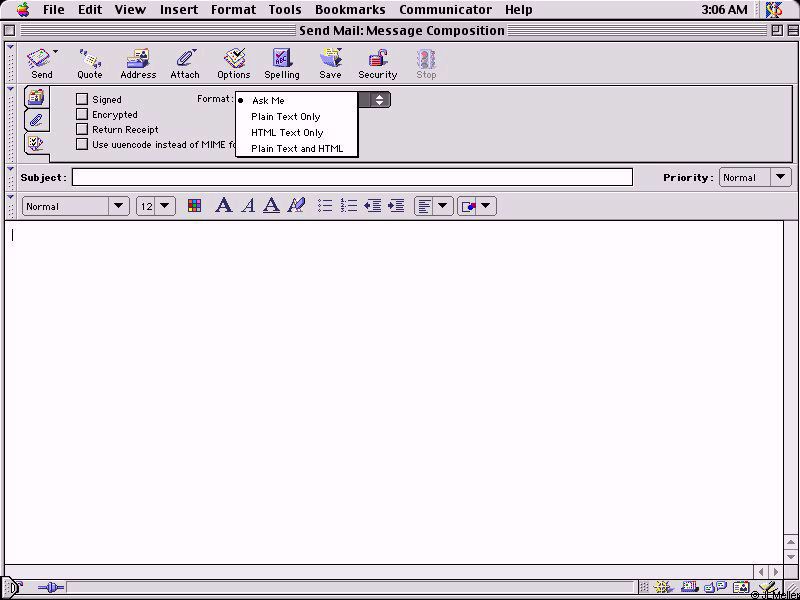This screenshot has width=800, height=600.
Task: Open the Bookmarks menu
Action: point(350,10)
